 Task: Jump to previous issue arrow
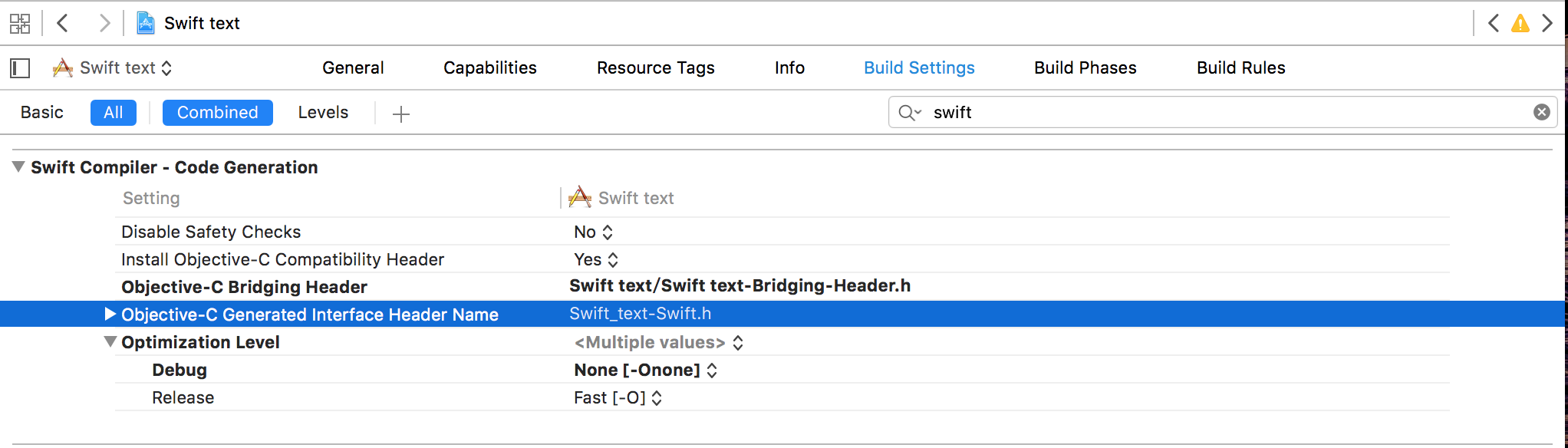(x=1493, y=23)
